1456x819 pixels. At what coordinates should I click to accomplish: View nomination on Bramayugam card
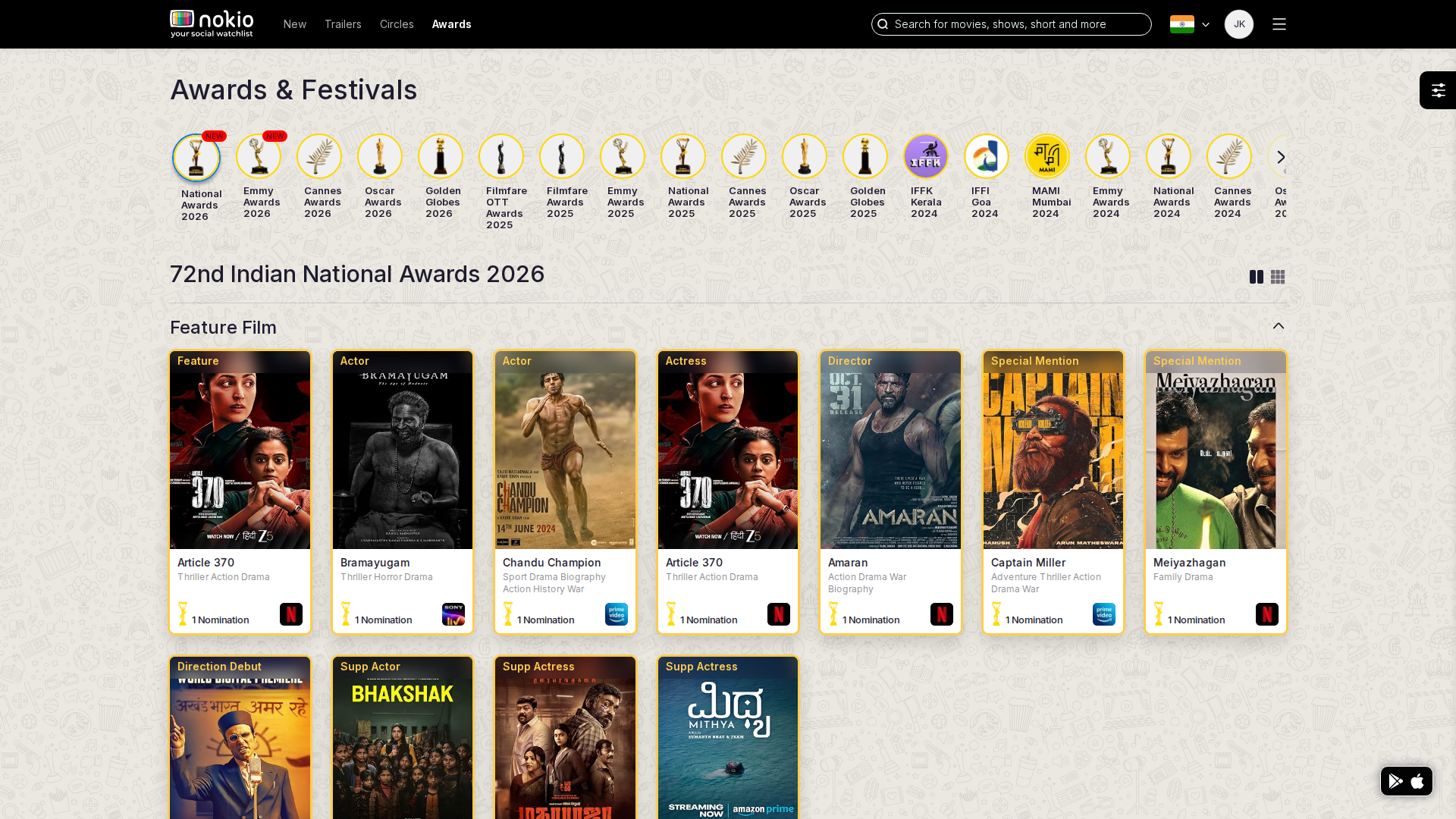(x=376, y=615)
